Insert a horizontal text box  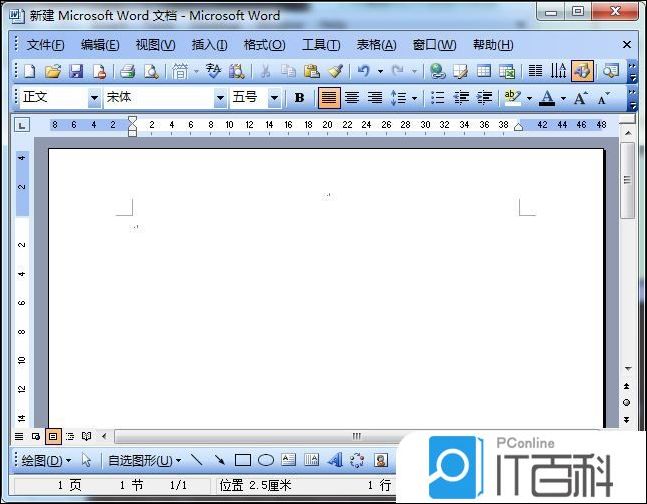coord(288,459)
